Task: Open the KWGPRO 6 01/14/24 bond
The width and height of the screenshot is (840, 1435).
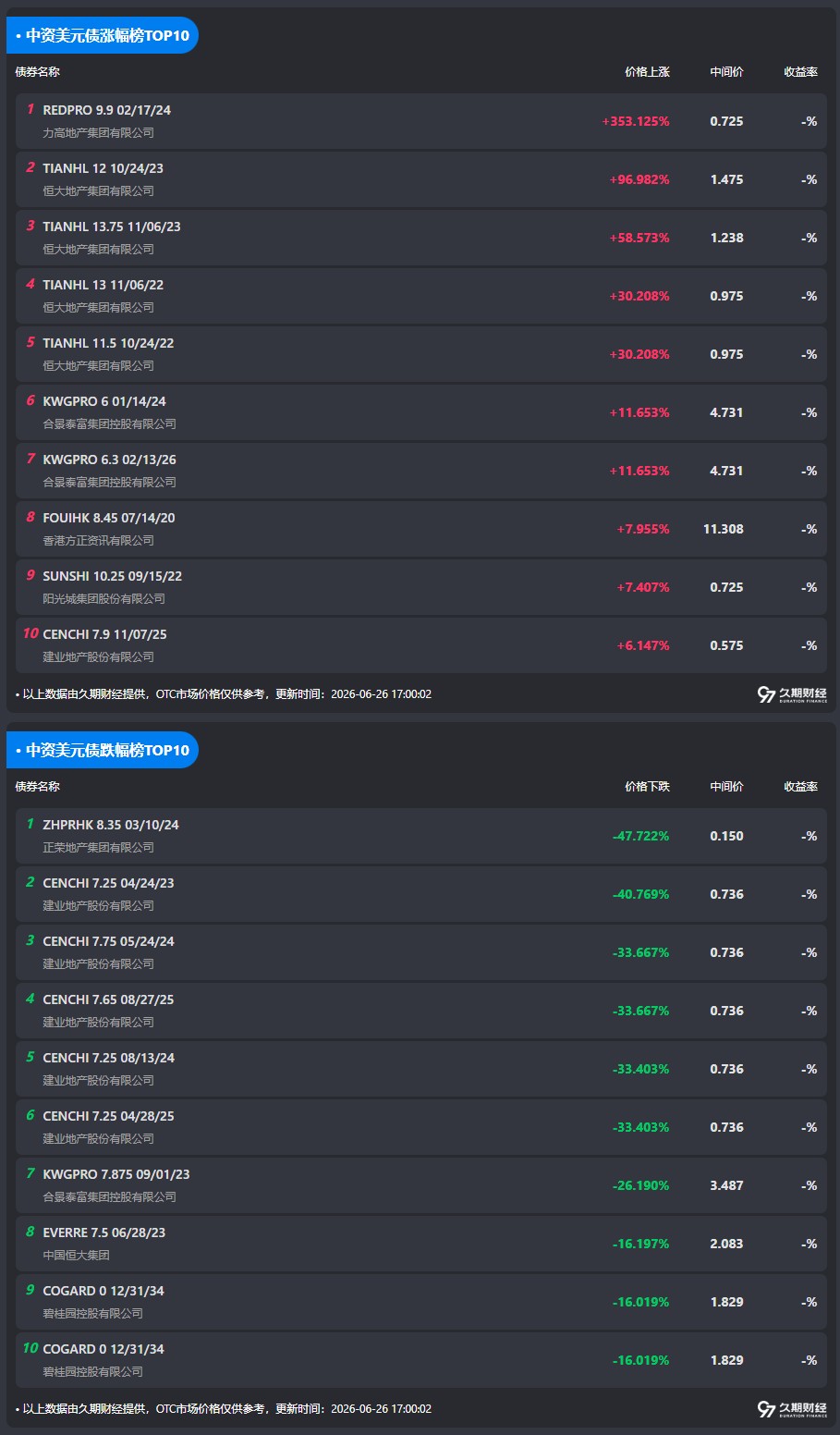Action: tap(421, 412)
